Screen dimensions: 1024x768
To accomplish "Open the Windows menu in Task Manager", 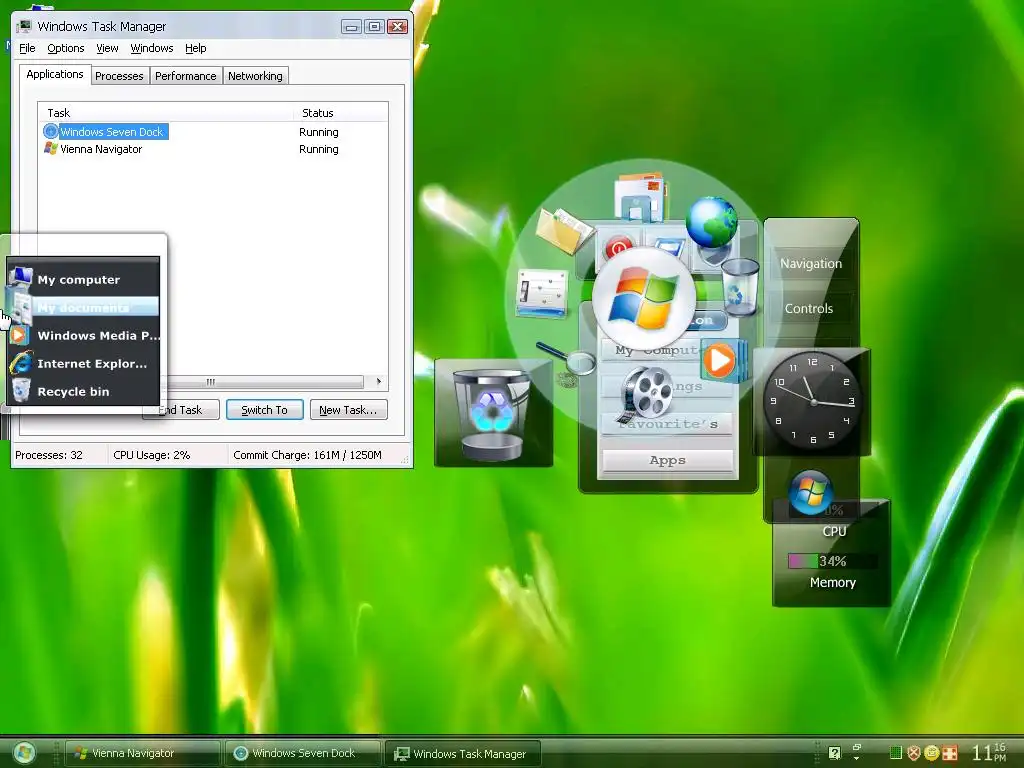I will [152, 48].
